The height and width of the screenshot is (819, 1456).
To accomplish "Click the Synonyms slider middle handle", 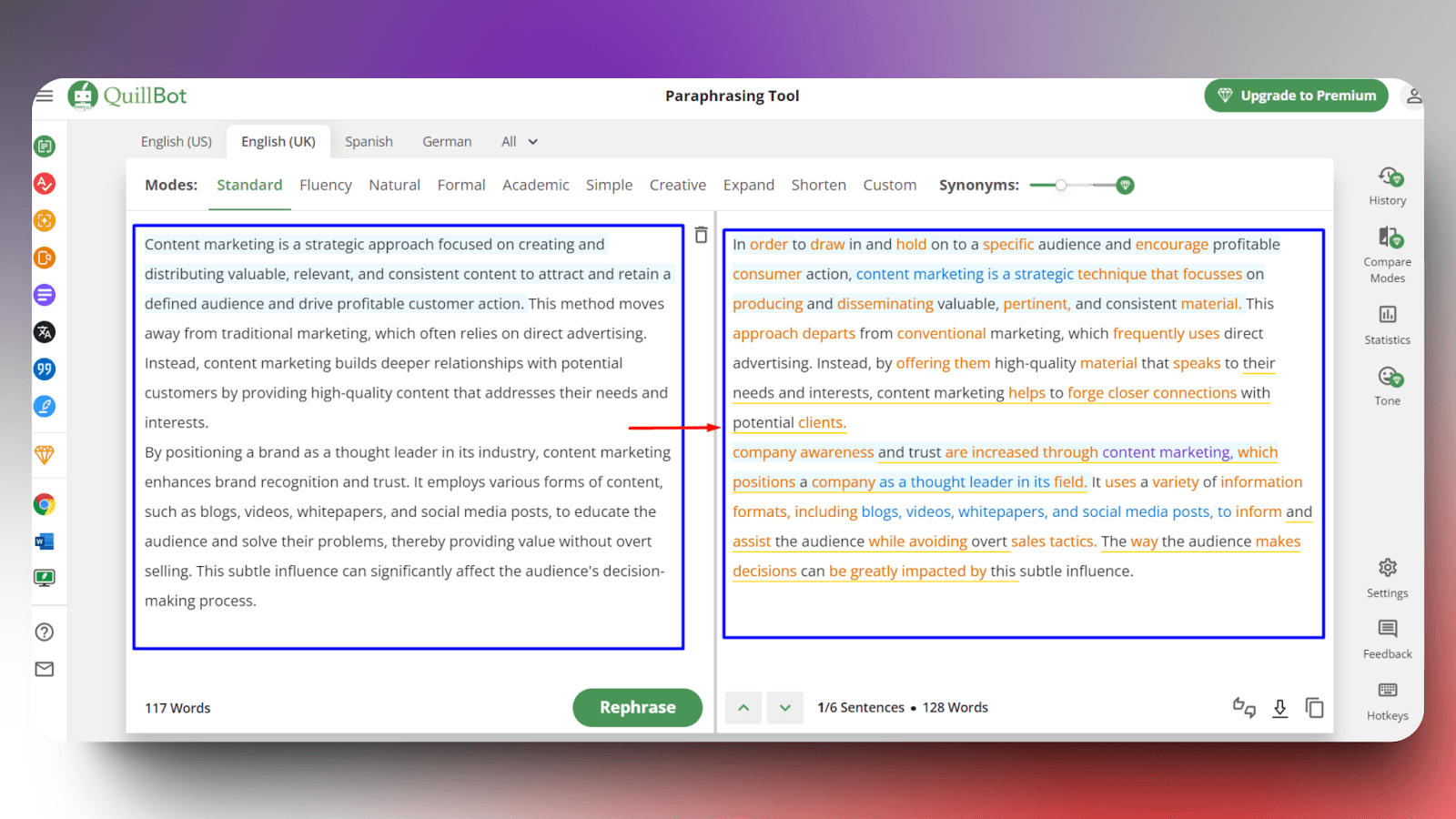I will 1061,186.
